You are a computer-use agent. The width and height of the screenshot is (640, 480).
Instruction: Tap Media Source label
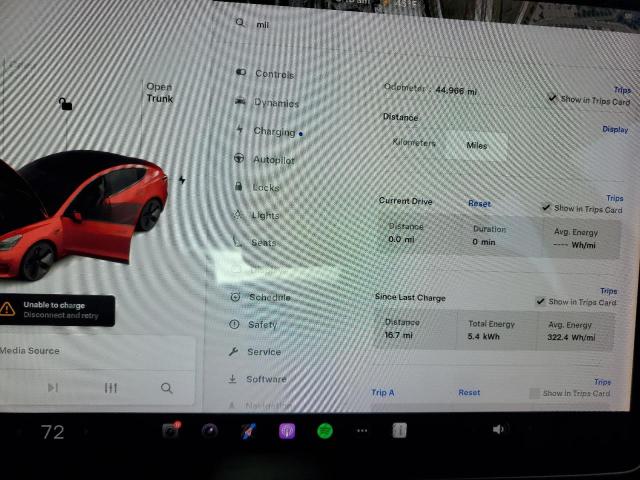click(x=30, y=351)
